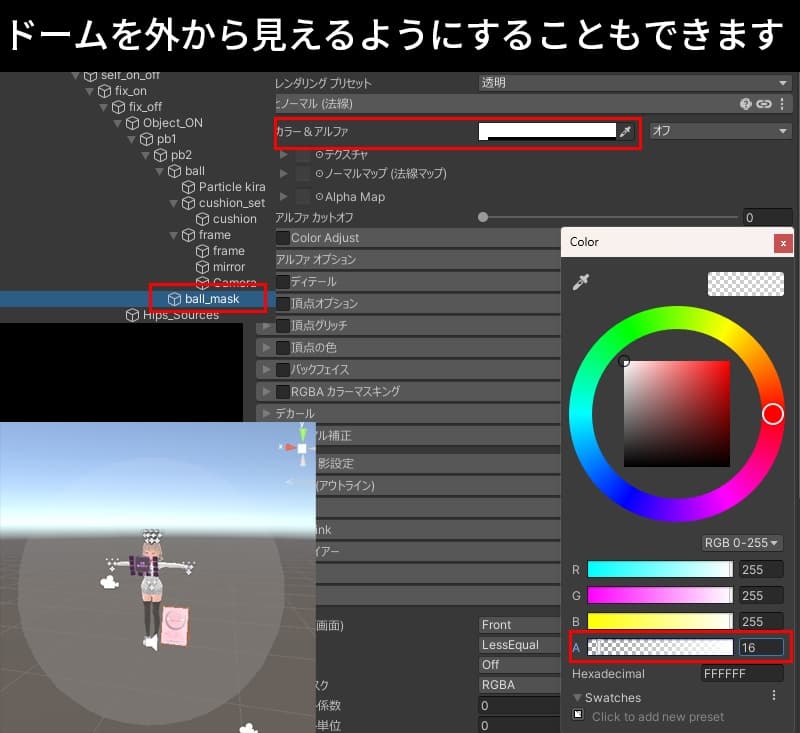Open the three-dot menu in the normal map section
The image size is (800, 733).
click(782, 103)
